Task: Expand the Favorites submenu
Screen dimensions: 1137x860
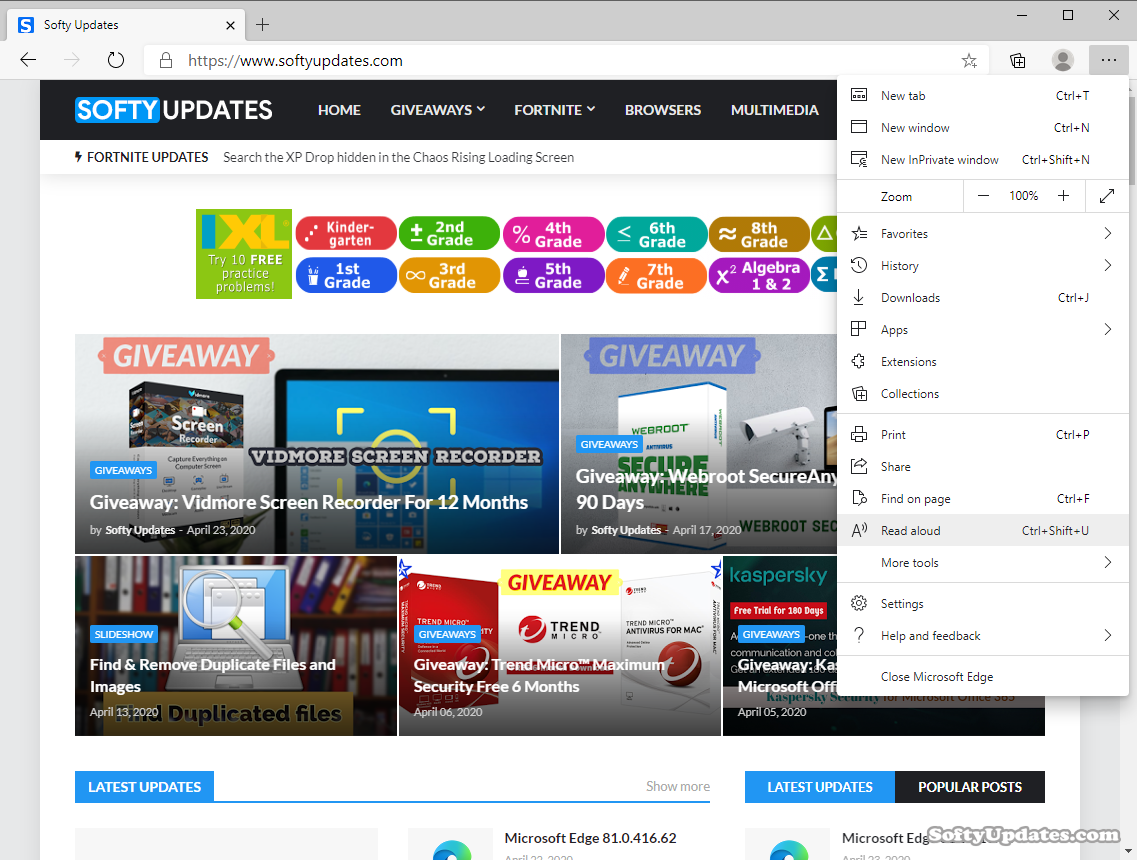Action: point(983,233)
